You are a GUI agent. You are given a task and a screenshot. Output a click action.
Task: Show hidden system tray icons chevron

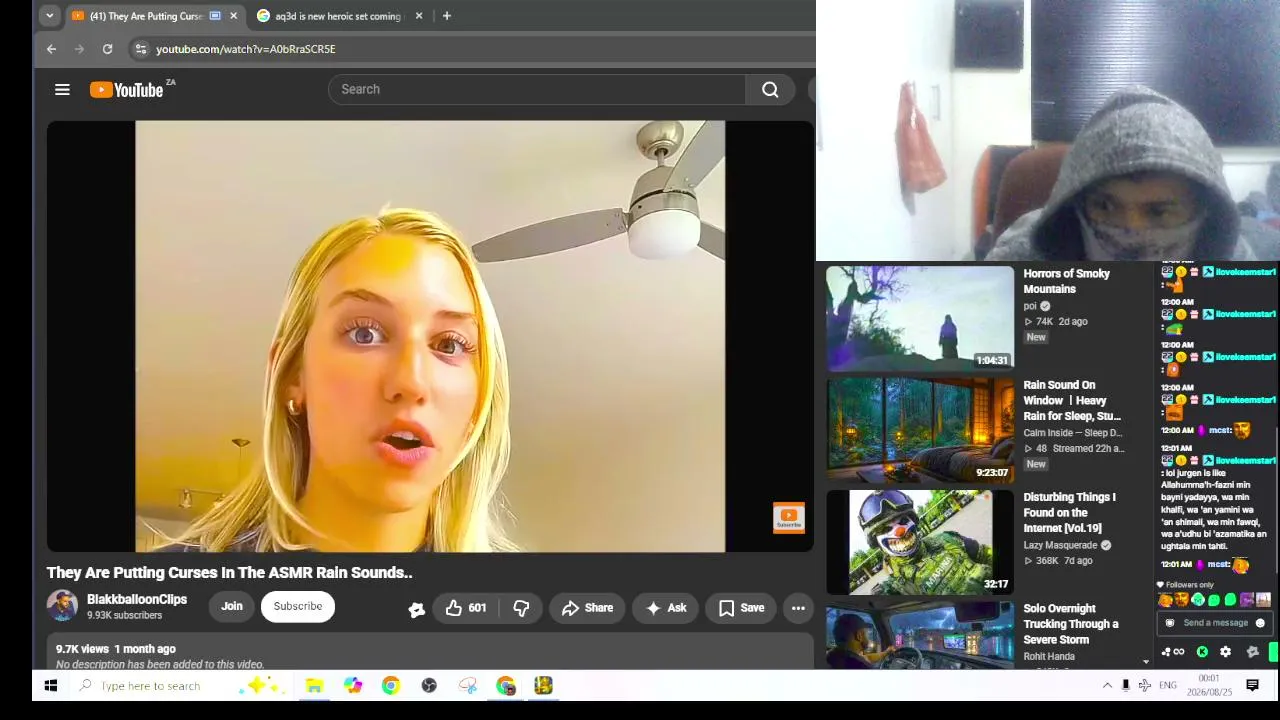[x=1107, y=686]
